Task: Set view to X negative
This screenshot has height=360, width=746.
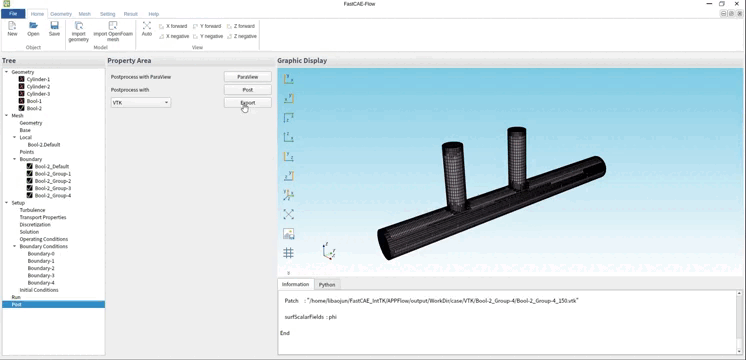Action: pos(174,36)
